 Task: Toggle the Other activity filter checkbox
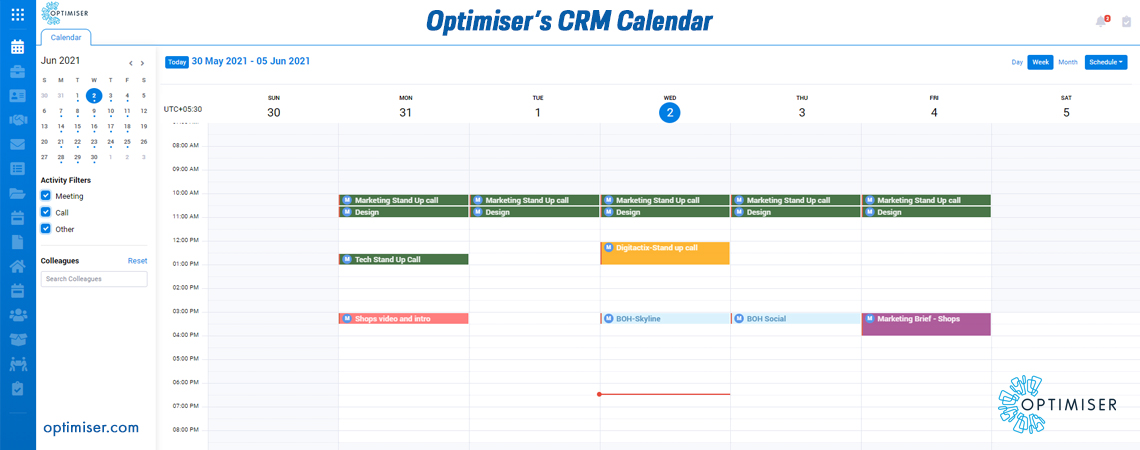click(46, 229)
